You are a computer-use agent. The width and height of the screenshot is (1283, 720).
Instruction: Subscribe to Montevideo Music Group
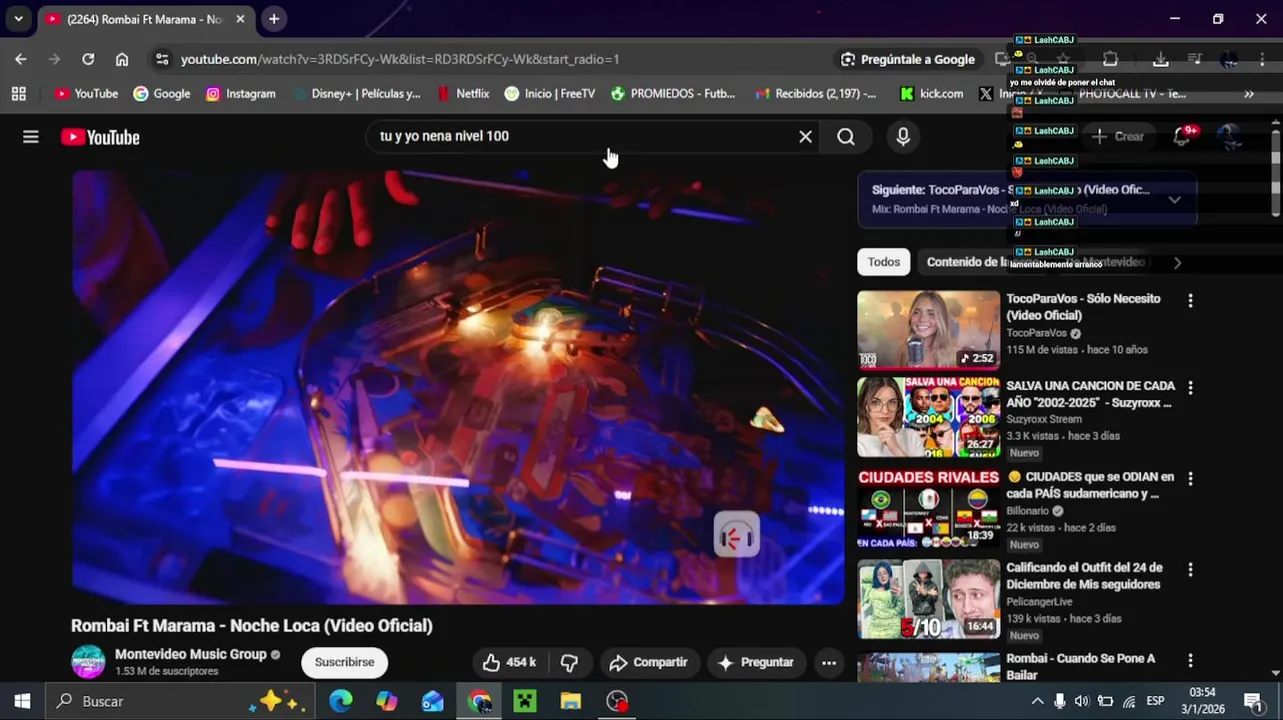pyautogui.click(x=344, y=662)
